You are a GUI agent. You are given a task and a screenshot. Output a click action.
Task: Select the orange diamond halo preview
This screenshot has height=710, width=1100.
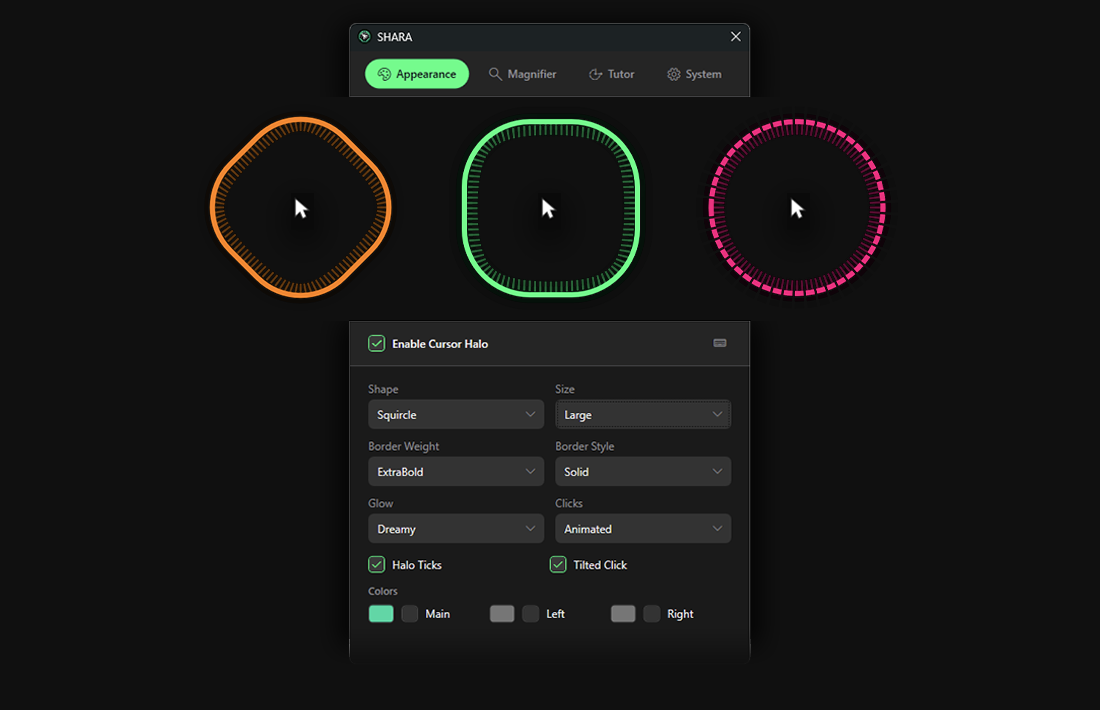(x=301, y=208)
